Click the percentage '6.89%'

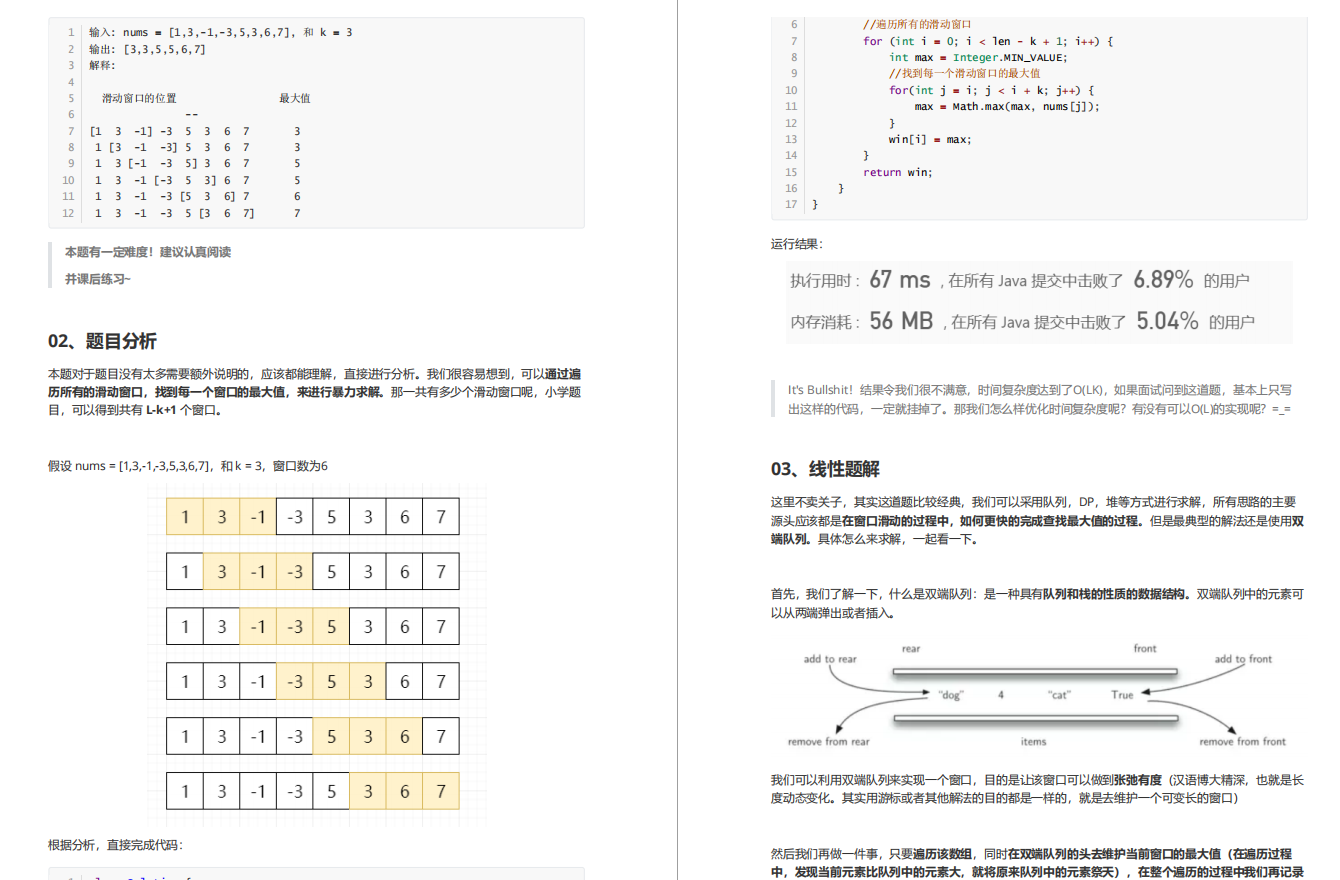pos(1163,280)
